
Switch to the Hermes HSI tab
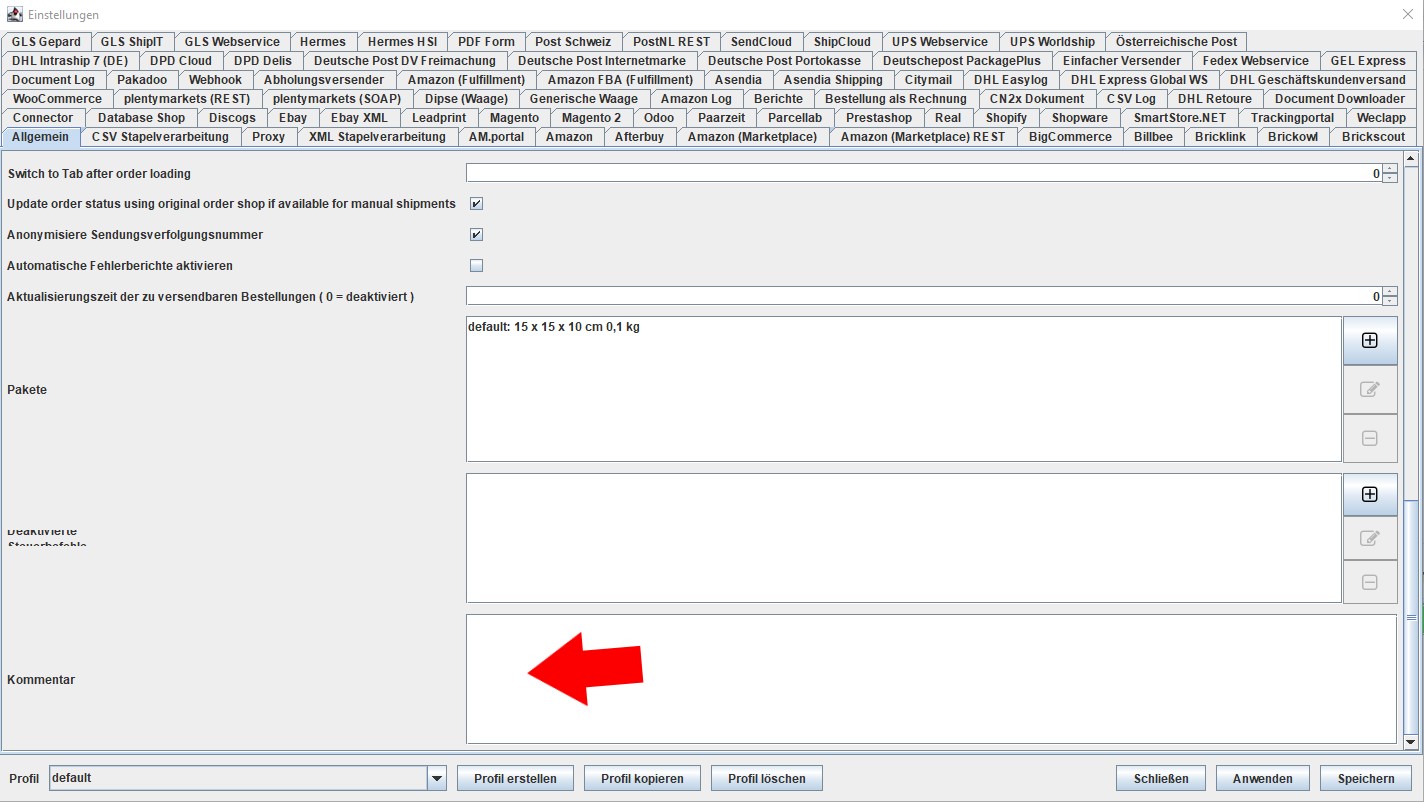click(402, 42)
